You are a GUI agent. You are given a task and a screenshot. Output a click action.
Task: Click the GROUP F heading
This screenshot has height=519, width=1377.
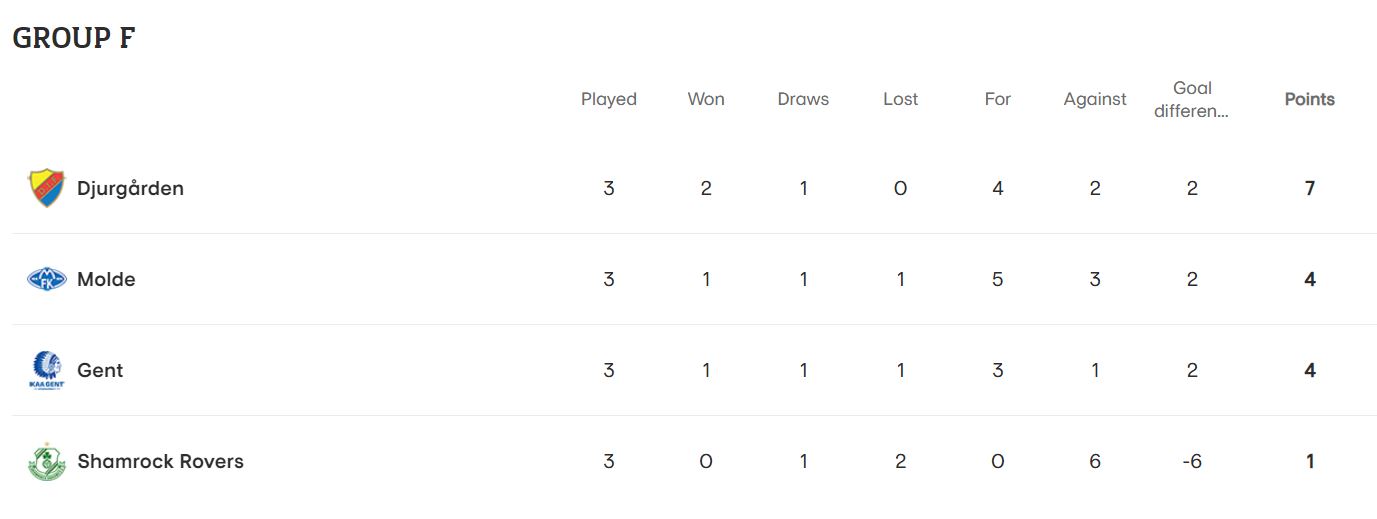[x=74, y=38]
